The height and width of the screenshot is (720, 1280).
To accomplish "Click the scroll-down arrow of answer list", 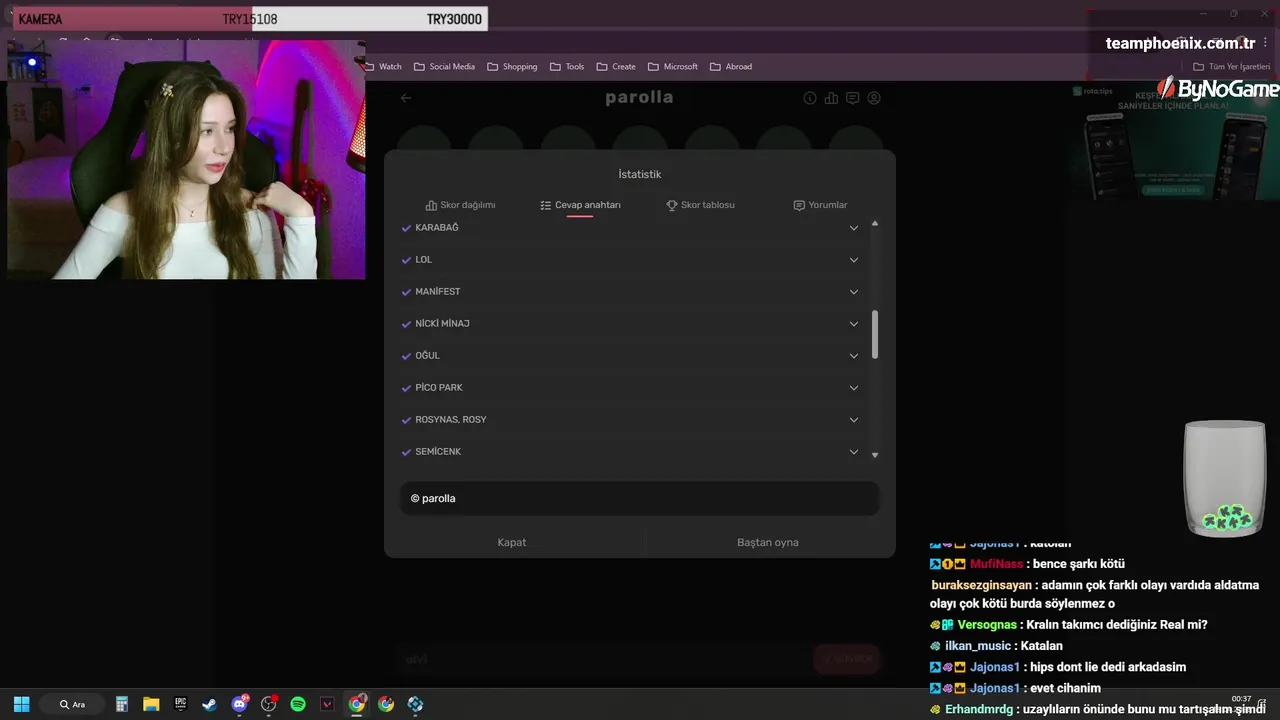I will (x=875, y=455).
